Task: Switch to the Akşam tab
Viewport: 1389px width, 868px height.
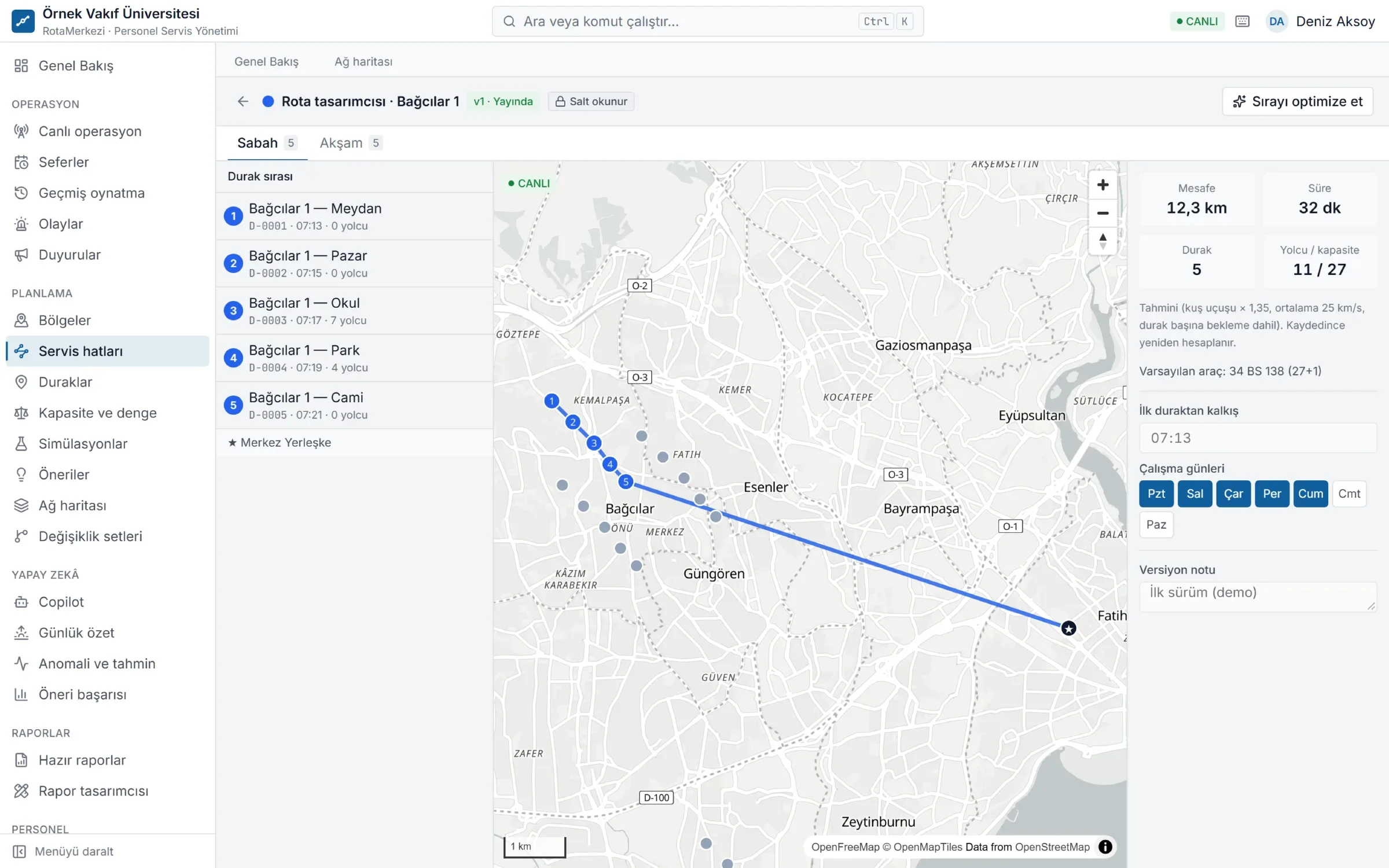Action: coord(351,143)
